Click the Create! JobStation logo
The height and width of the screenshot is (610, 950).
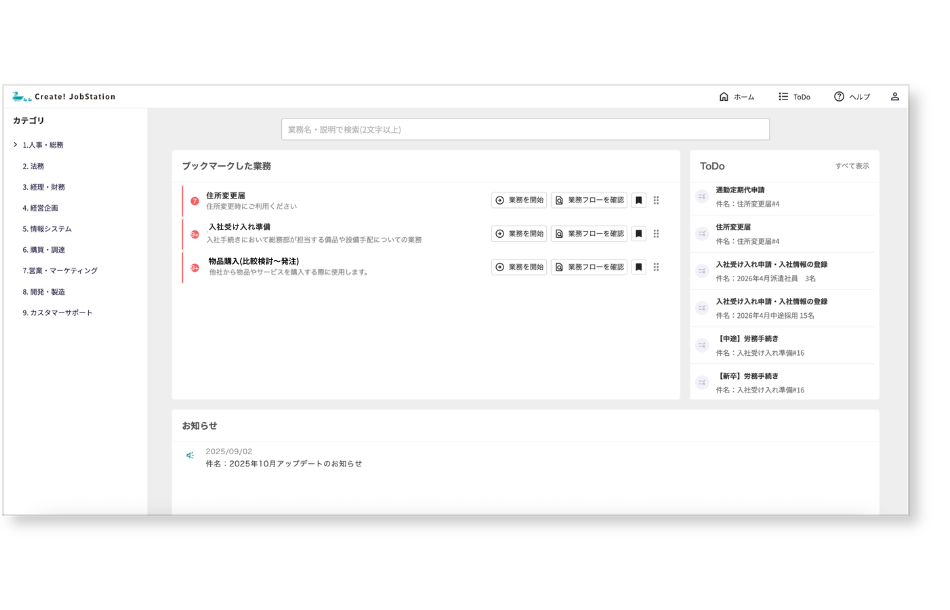tap(64, 97)
